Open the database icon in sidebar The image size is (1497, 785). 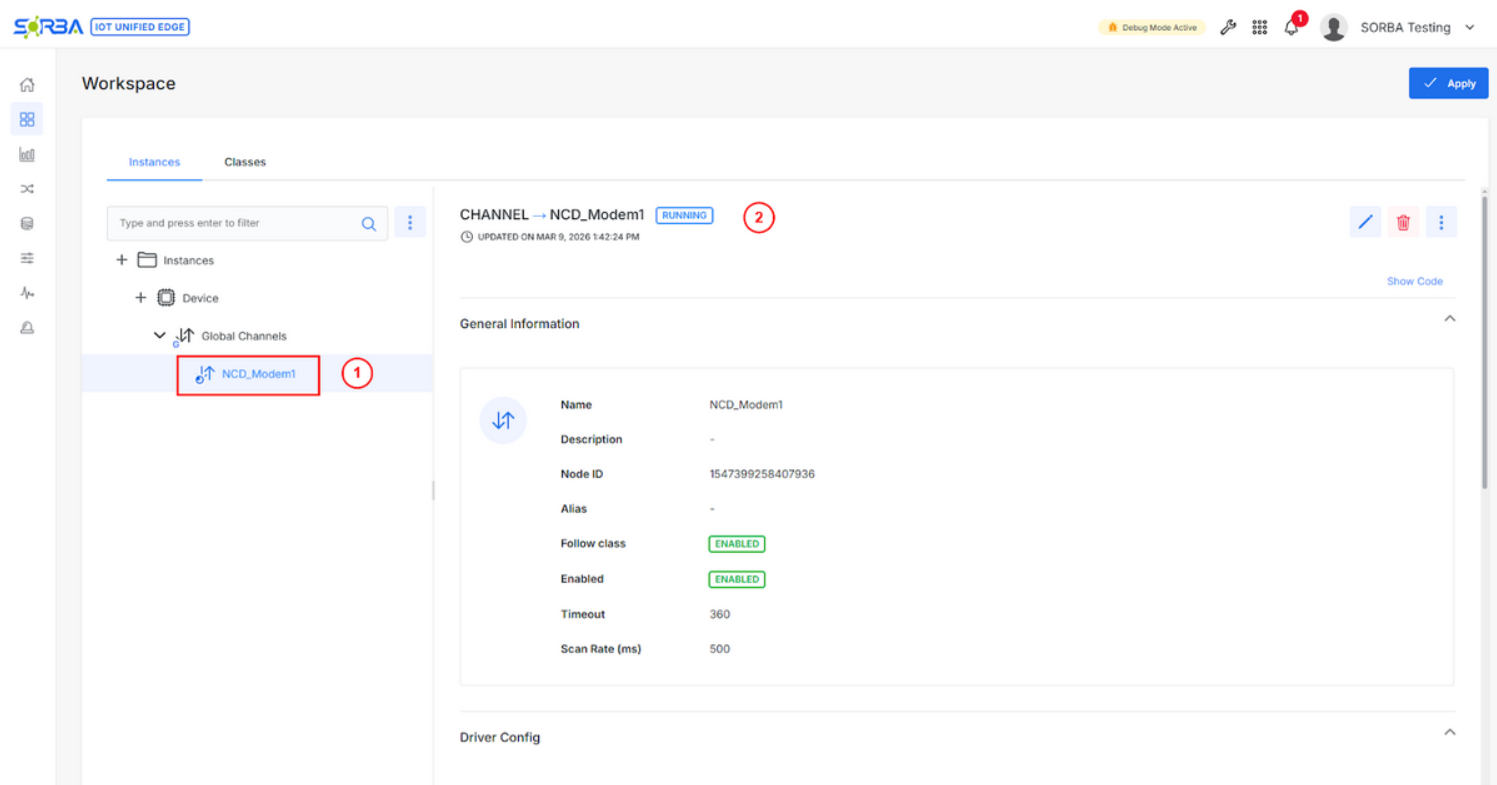point(27,224)
